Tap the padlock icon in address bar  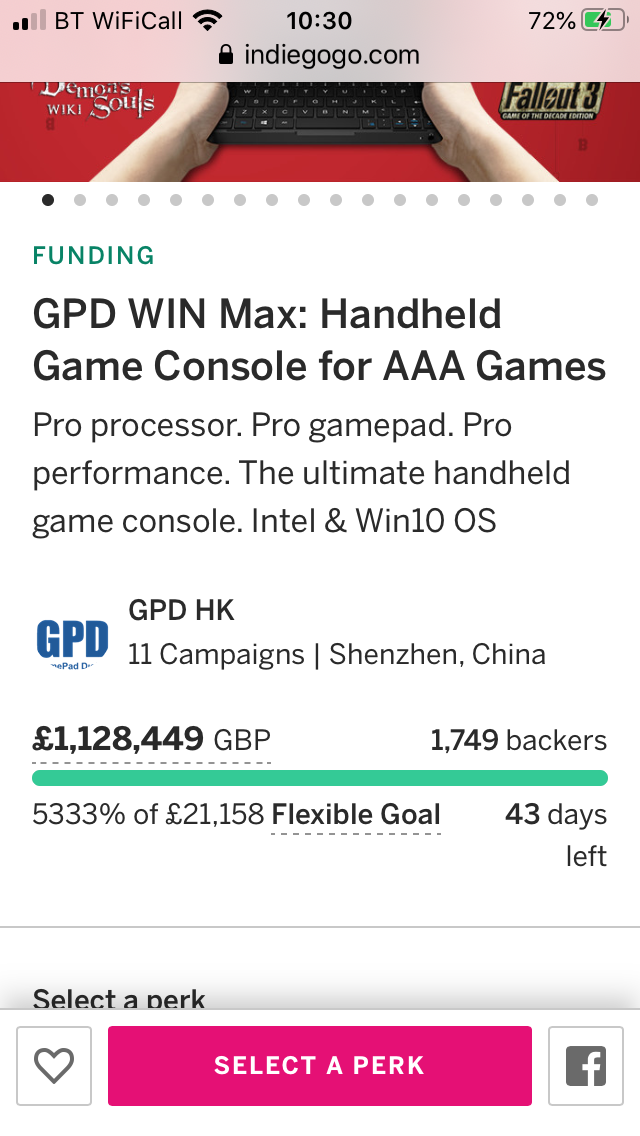[226, 55]
